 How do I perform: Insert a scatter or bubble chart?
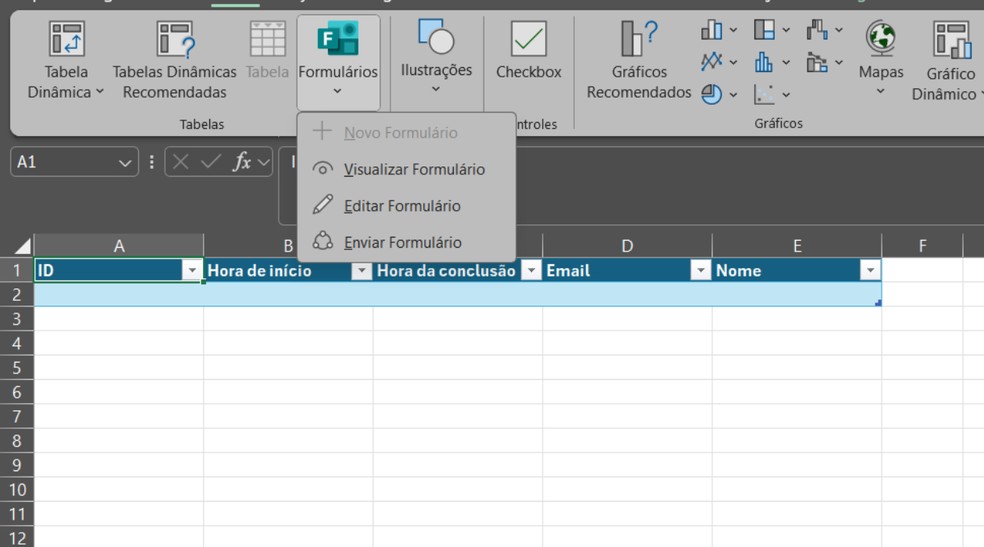pos(764,94)
